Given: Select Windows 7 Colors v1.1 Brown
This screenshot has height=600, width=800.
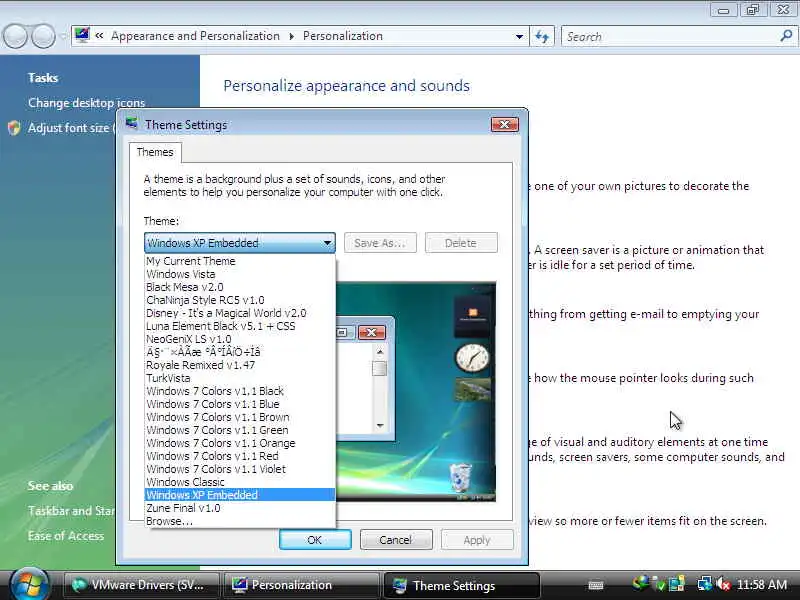Looking at the screenshot, I should (240, 417).
